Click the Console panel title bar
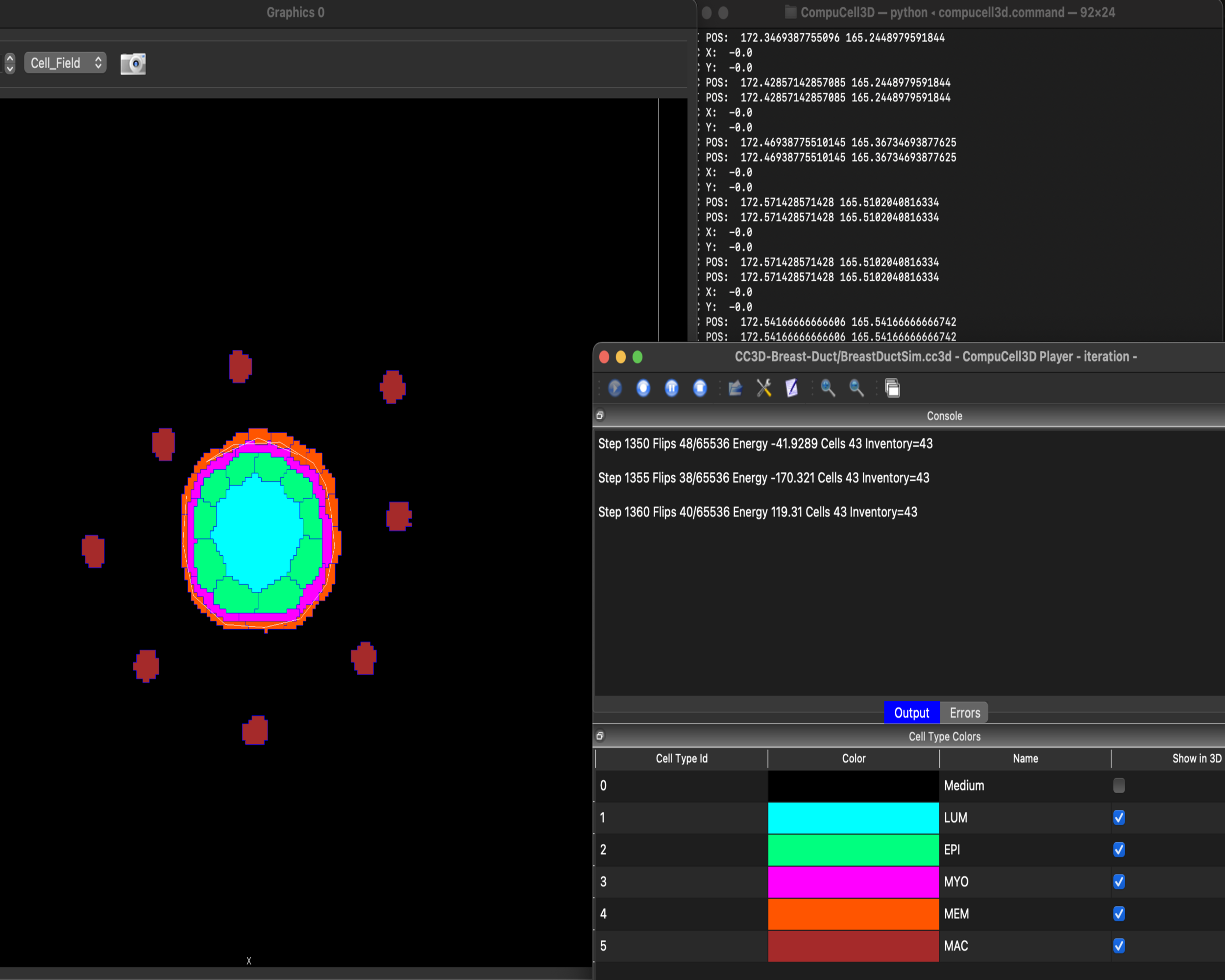 (x=944, y=416)
